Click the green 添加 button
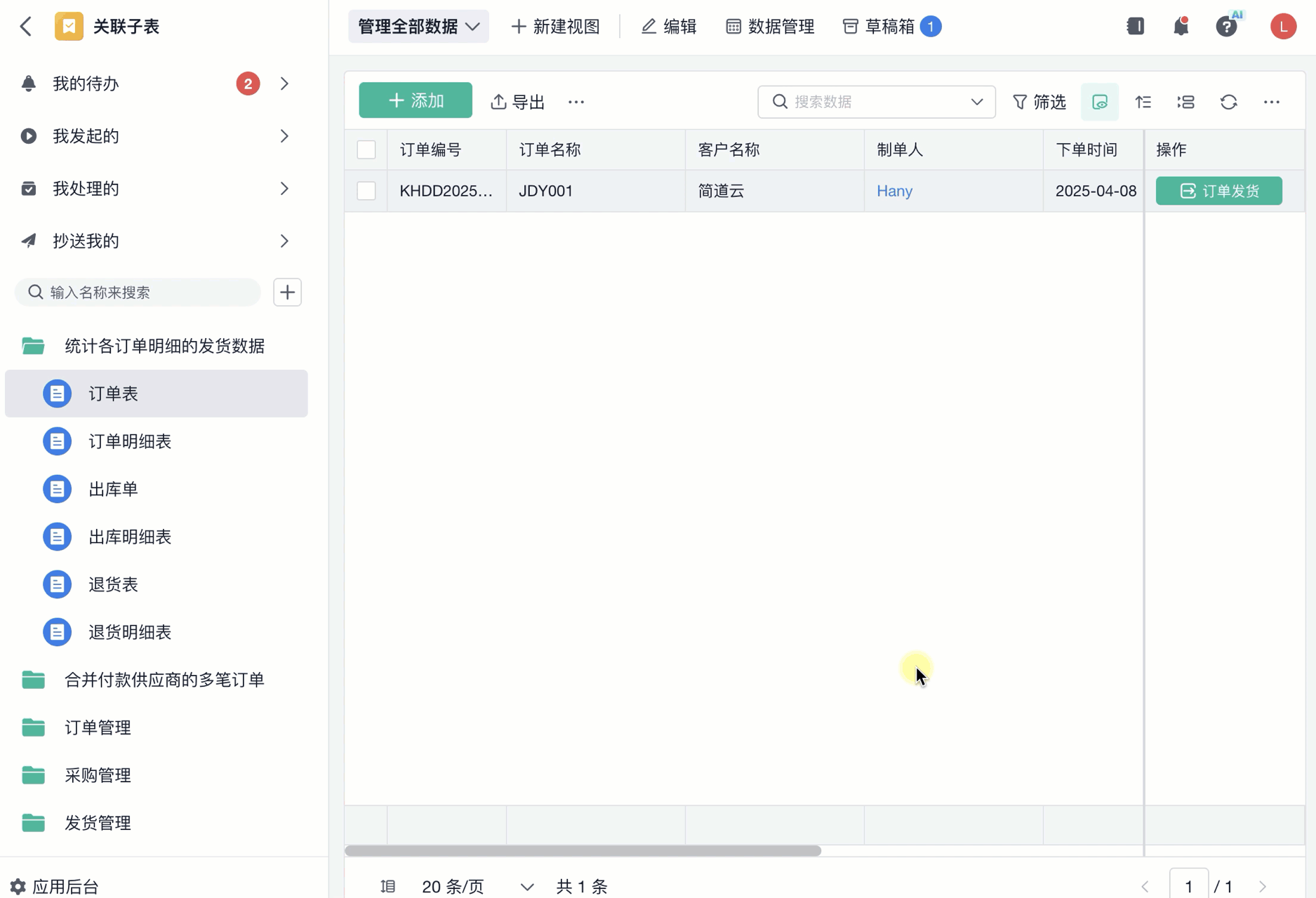Viewport: 1316px width, 898px height. pyautogui.click(x=416, y=100)
